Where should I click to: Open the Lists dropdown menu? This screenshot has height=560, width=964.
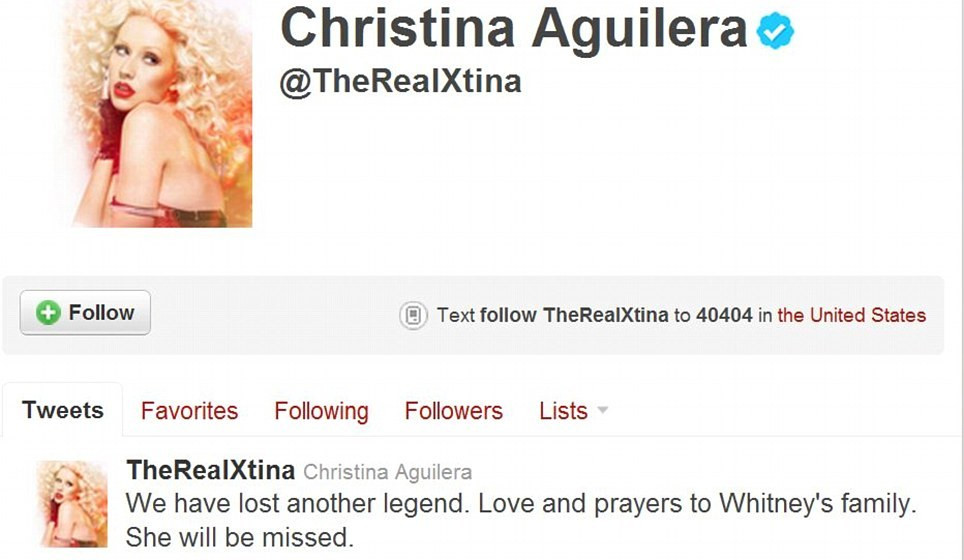[x=574, y=411]
